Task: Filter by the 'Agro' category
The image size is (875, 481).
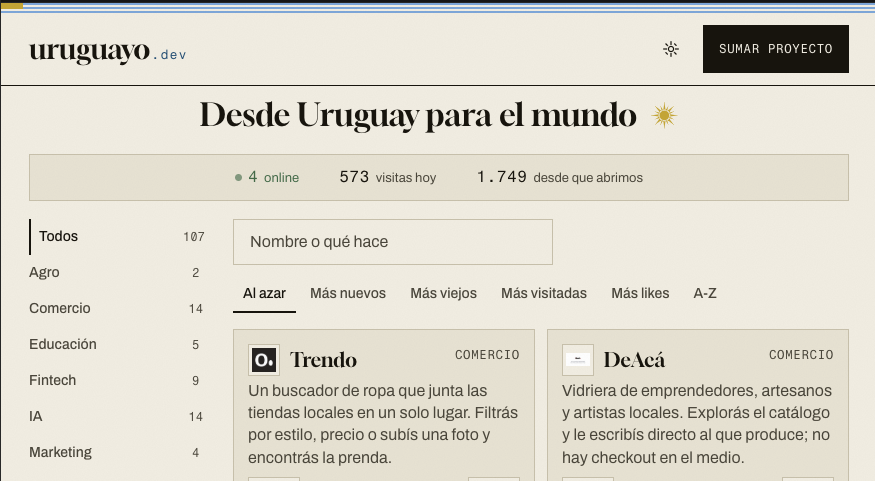Action: tap(118, 272)
